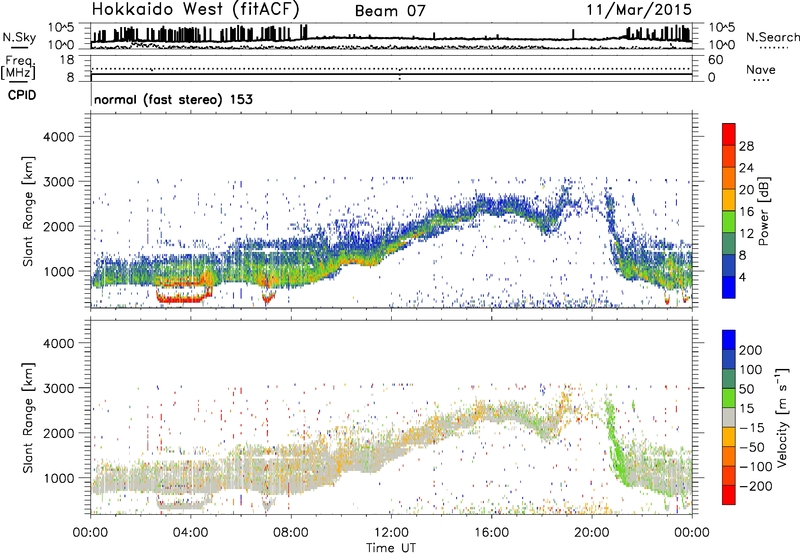Click the 3000 tick of velocity panel
800x554 pixels.
[58, 388]
